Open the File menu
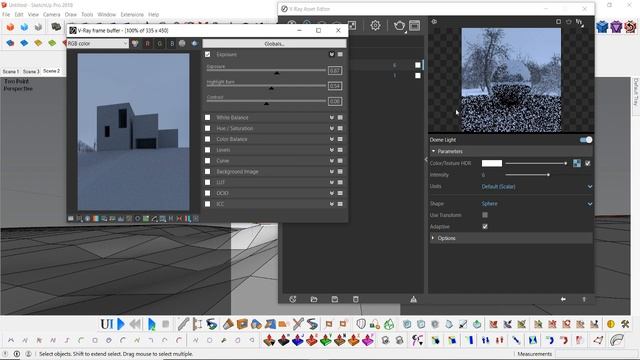This screenshot has height=360, width=640. click(x=6, y=14)
